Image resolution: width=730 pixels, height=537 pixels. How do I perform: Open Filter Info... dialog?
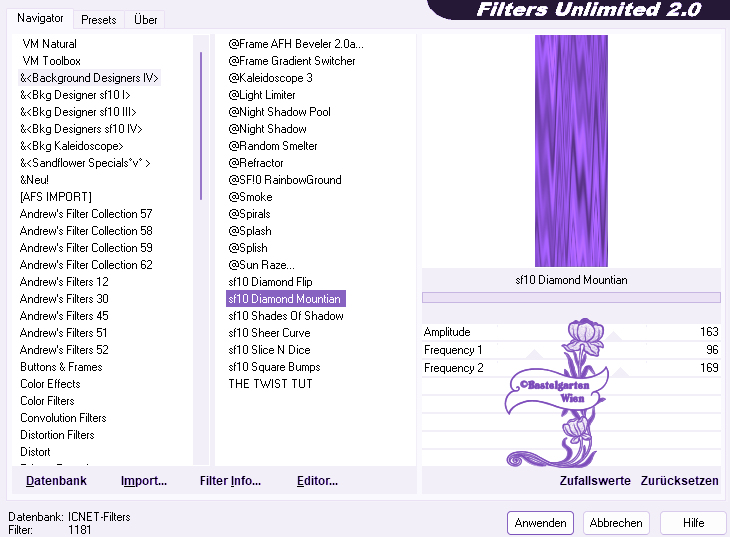click(230, 481)
